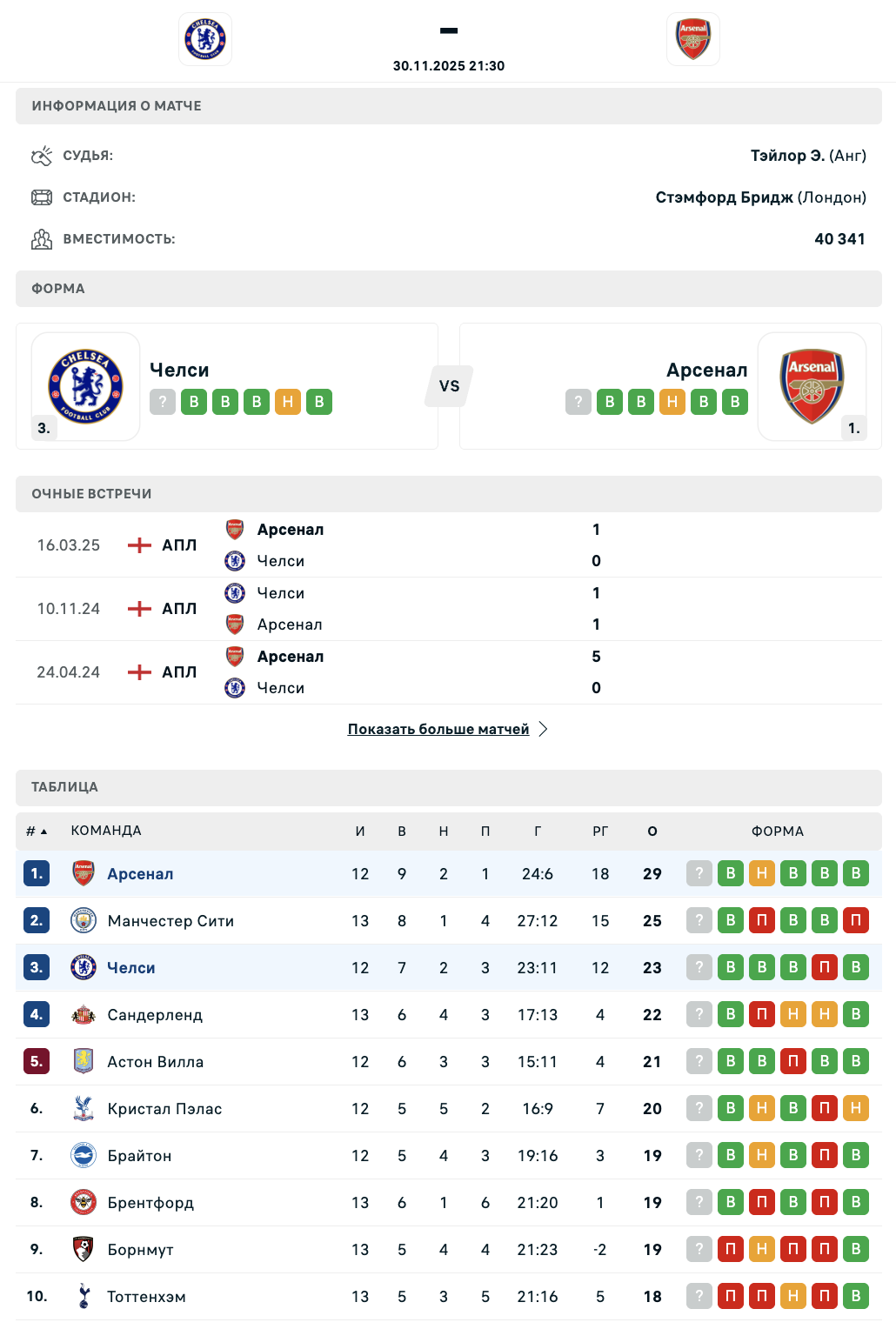Sort the standings by the О points column
Screen dimensions: 896x1329
point(652,831)
